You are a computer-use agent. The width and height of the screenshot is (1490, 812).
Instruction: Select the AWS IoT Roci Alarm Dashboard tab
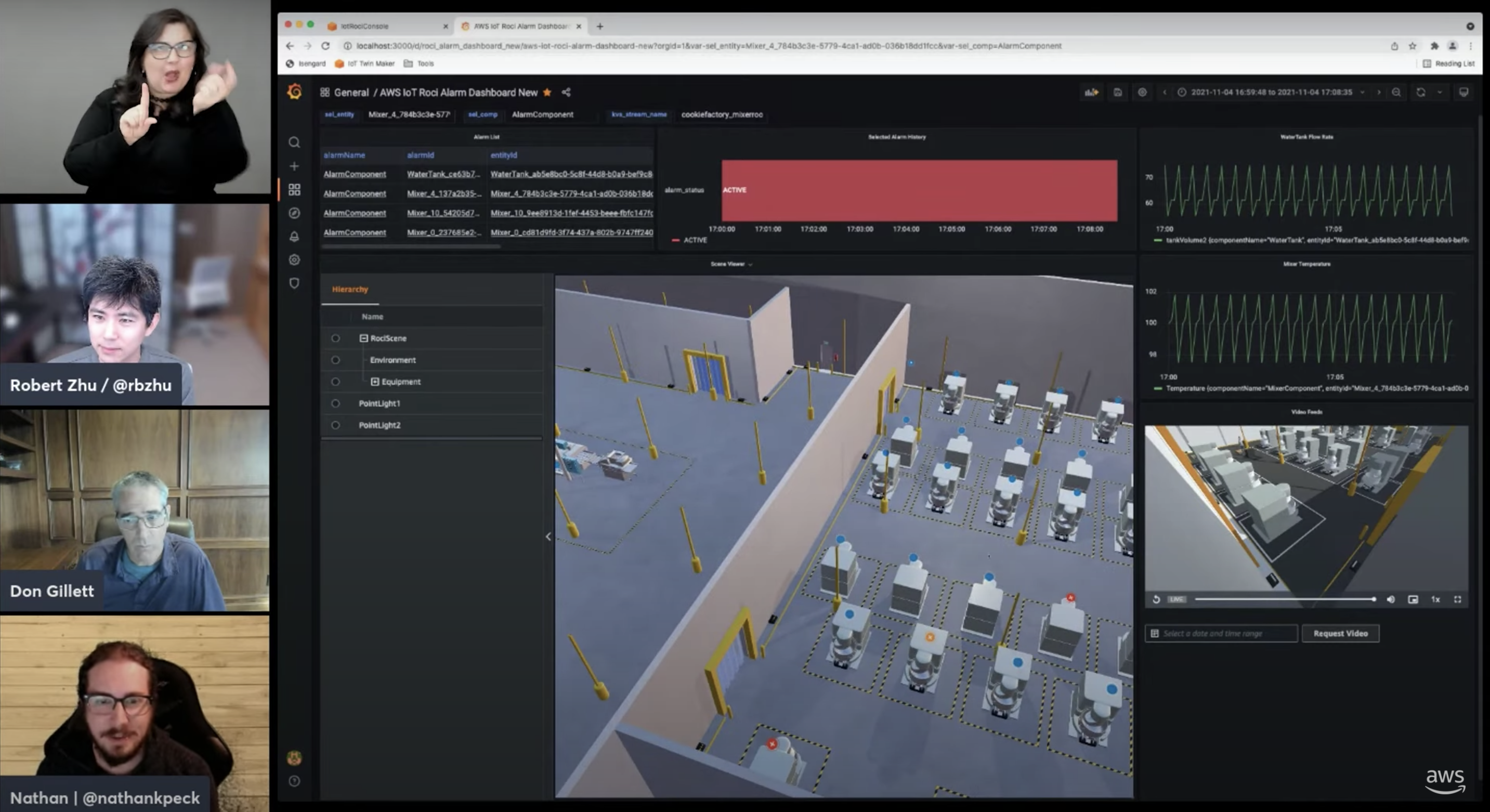pyautogui.click(x=521, y=26)
